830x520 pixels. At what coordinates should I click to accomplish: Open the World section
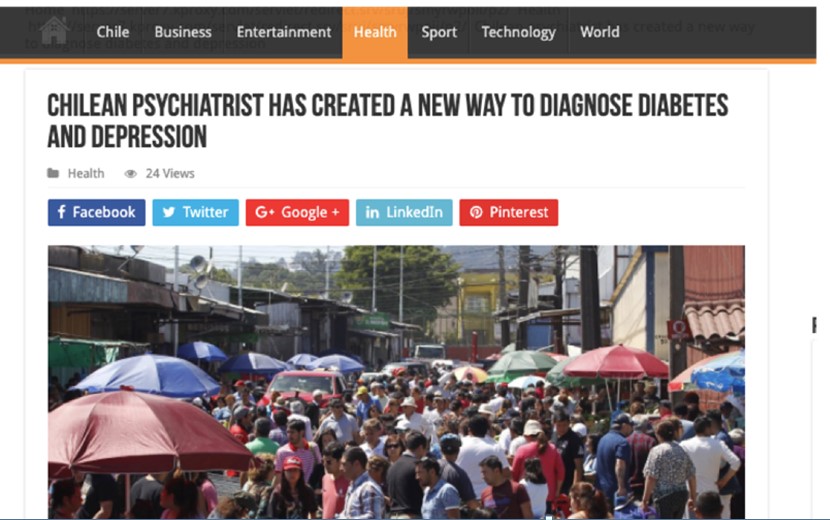(600, 32)
